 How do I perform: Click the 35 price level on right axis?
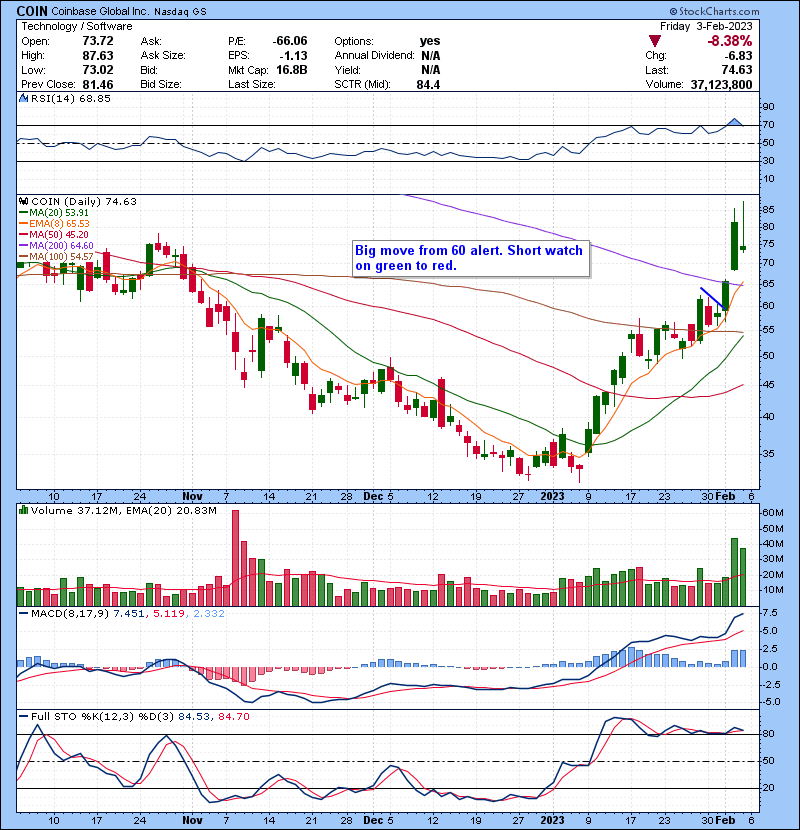[x=768, y=454]
